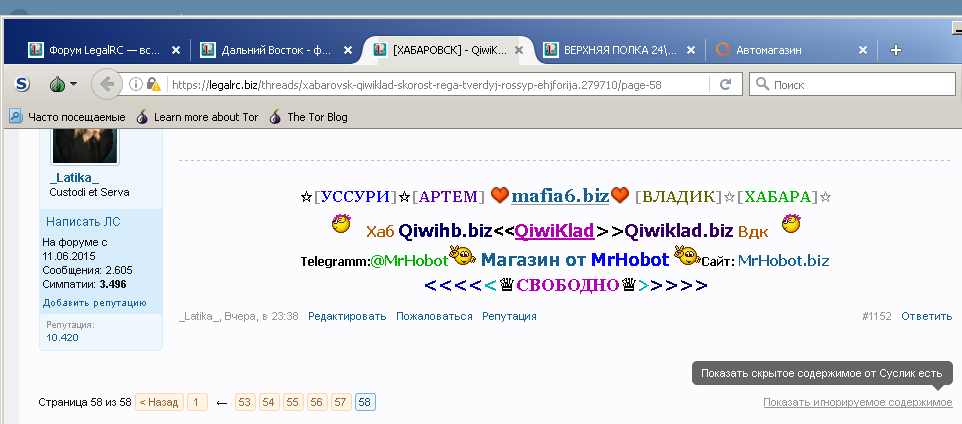The height and width of the screenshot is (424, 962).
Task: Open The Tor Blog bookmark
Action: point(309,117)
